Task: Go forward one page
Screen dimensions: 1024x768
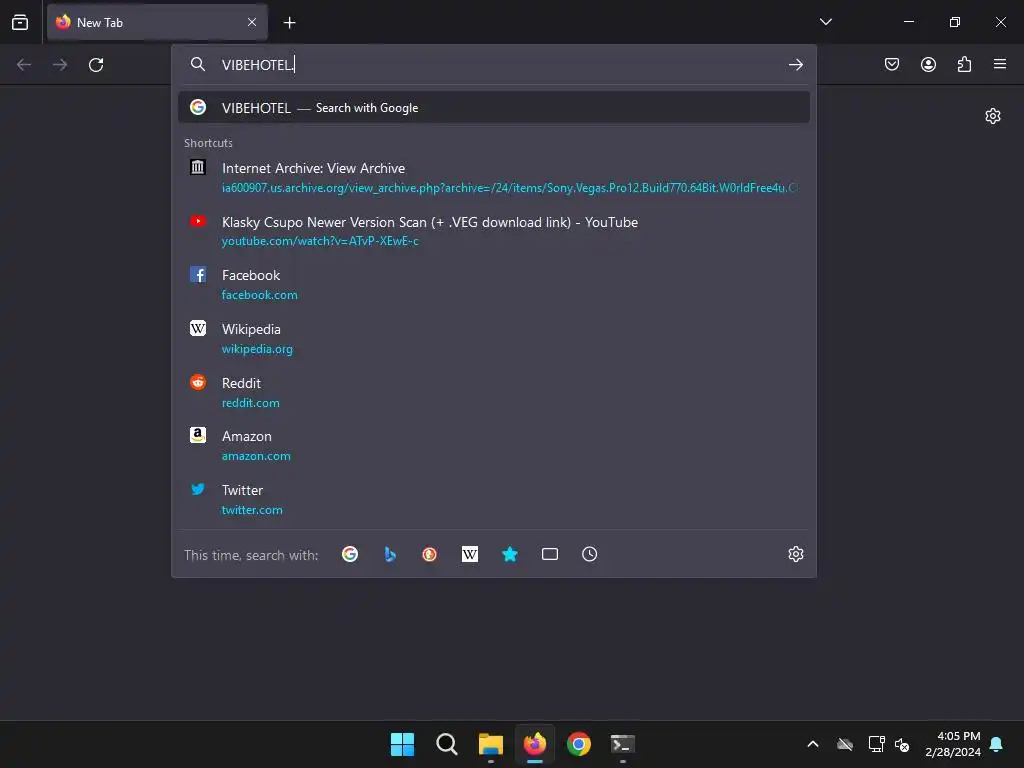Action: point(60,65)
